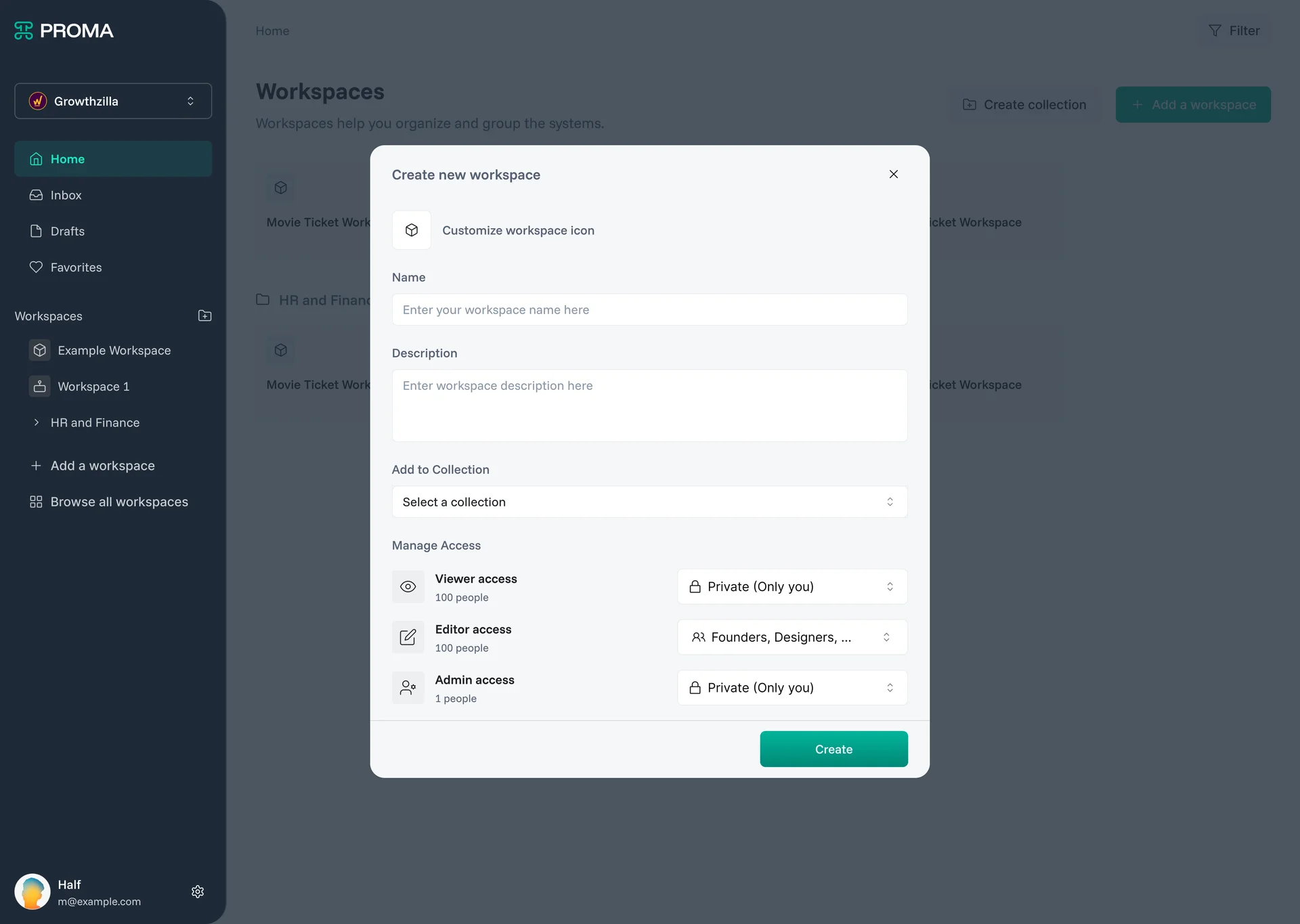Open the Select a collection dropdown
The image size is (1300, 924).
pyautogui.click(x=649, y=502)
